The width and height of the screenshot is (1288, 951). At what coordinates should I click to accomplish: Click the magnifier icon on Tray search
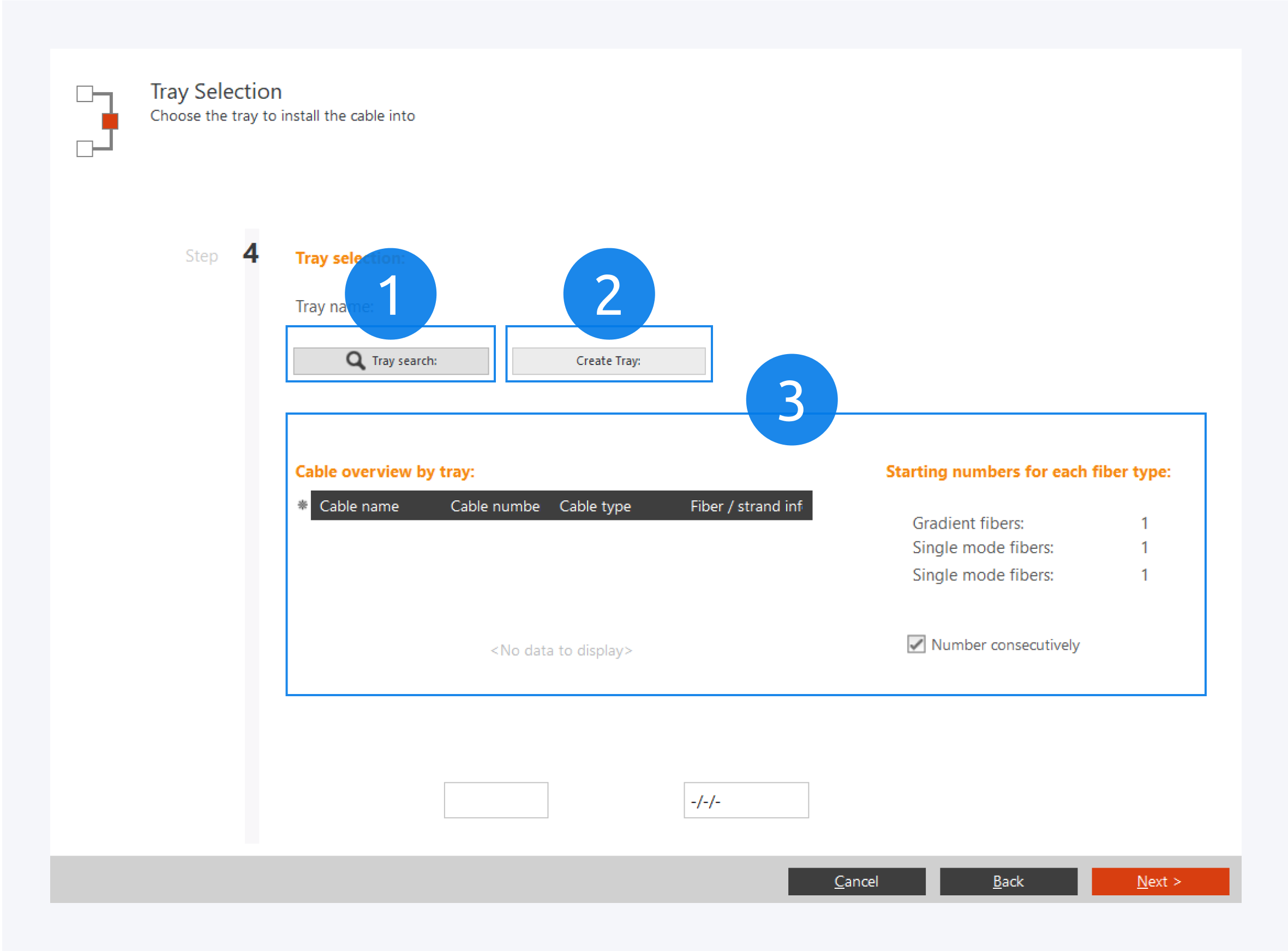(355, 361)
